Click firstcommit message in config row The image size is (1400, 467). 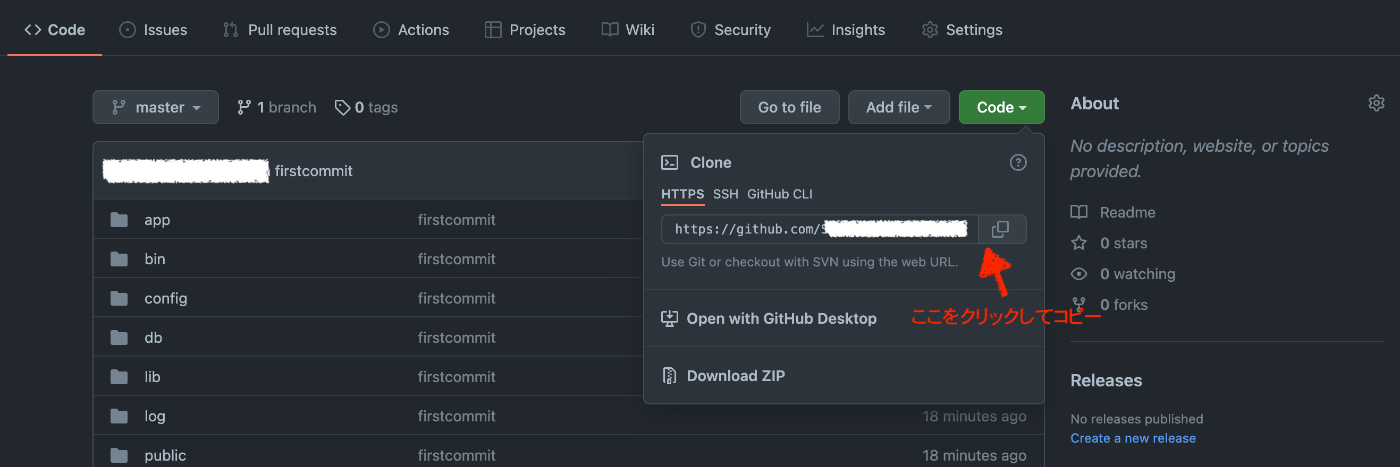457,298
